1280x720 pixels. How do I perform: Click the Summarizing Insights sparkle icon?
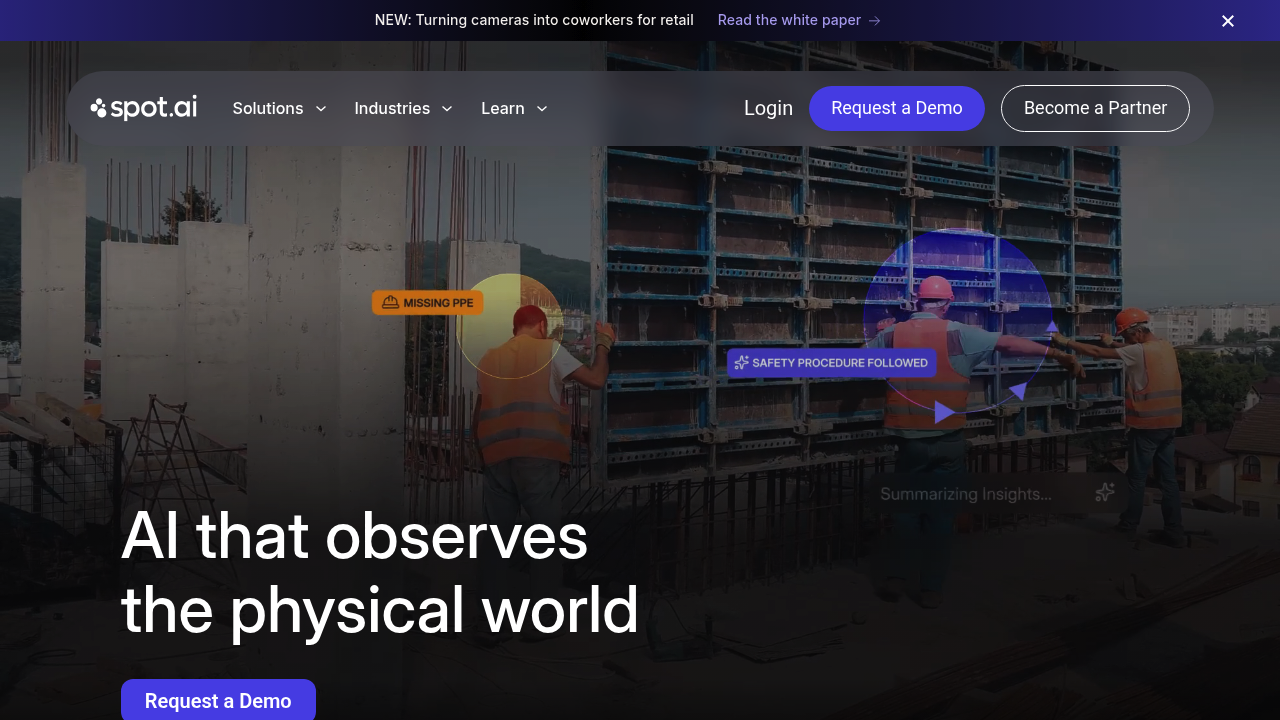1105,492
